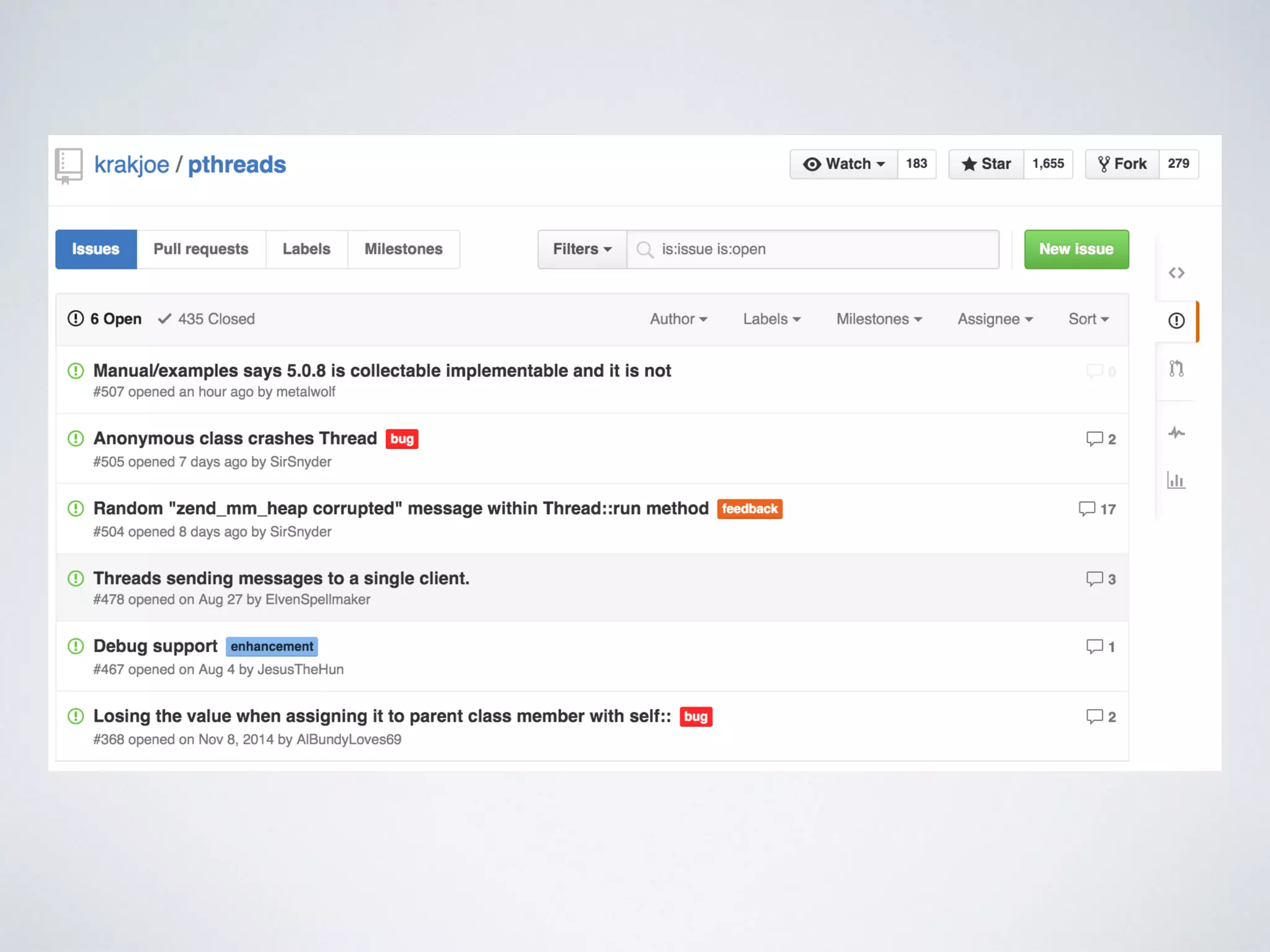This screenshot has width=1270, height=952.
Task: Click '#504 opened 8 days ago by SirSnyder'
Action: coord(212,532)
